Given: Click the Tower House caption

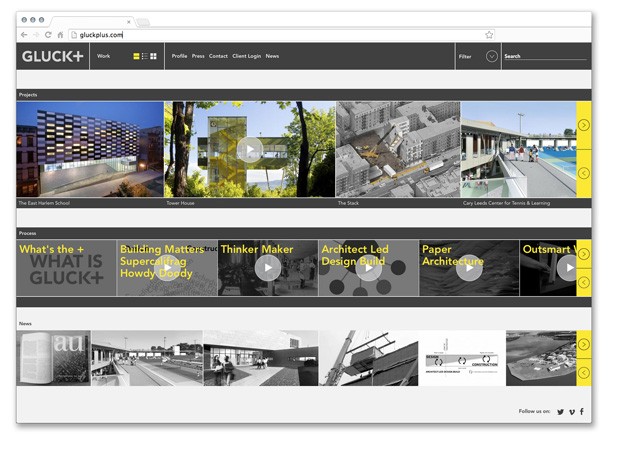Looking at the screenshot, I should 180,203.
